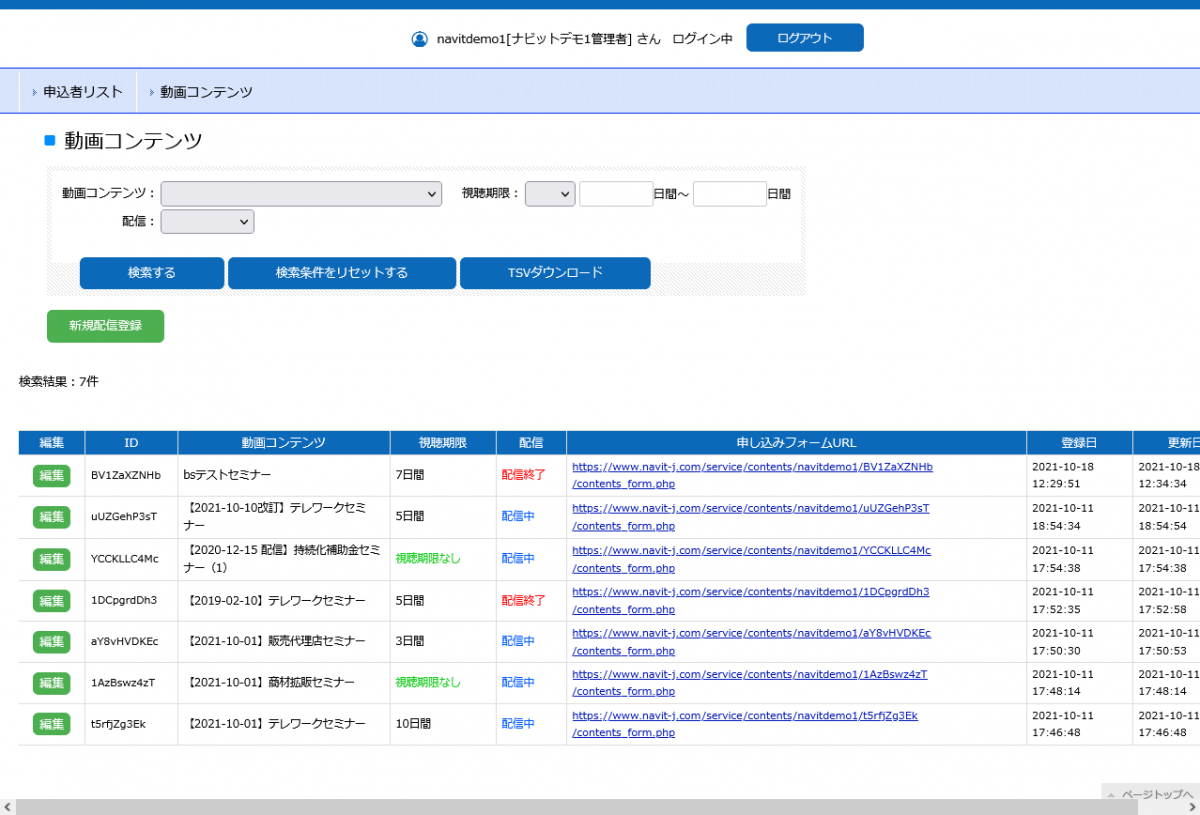
Task: Click the second 視聴期限 days input field
Action: (729, 194)
